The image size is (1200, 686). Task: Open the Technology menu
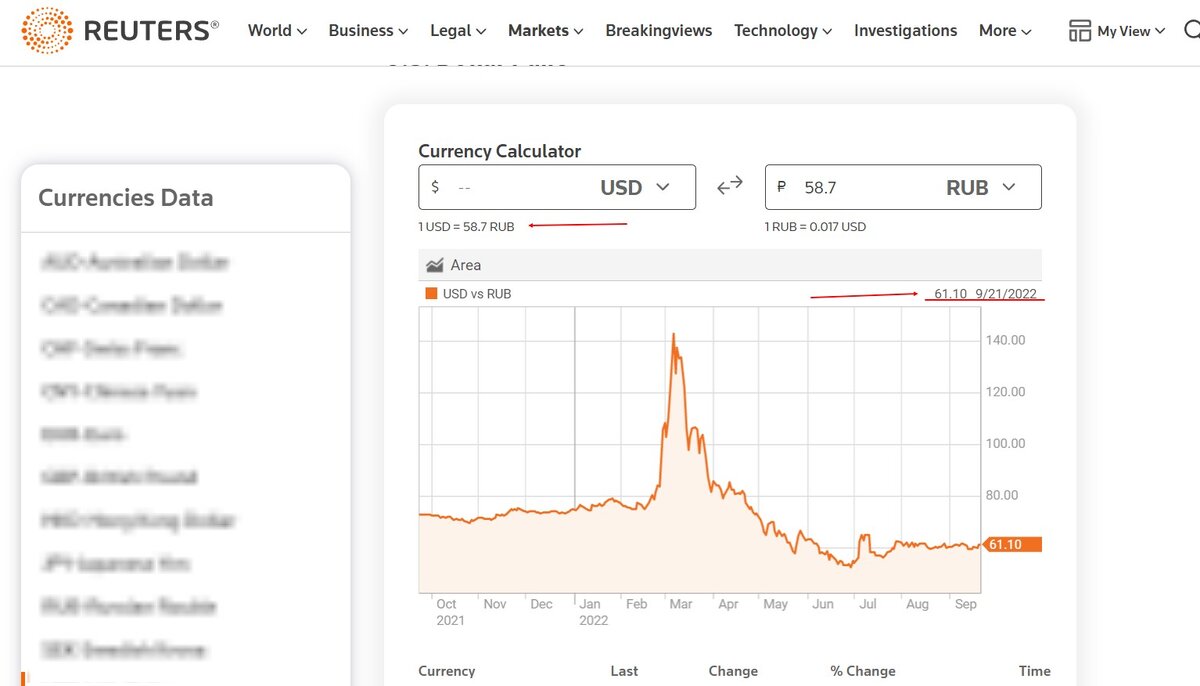click(783, 31)
